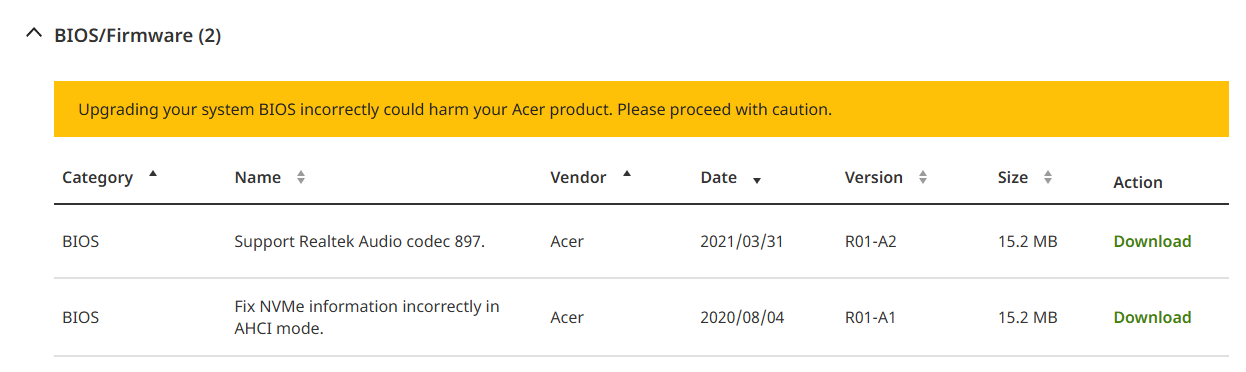Download BIOS version R01-A1
The height and width of the screenshot is (372, 1246).
pos(1152,317)
